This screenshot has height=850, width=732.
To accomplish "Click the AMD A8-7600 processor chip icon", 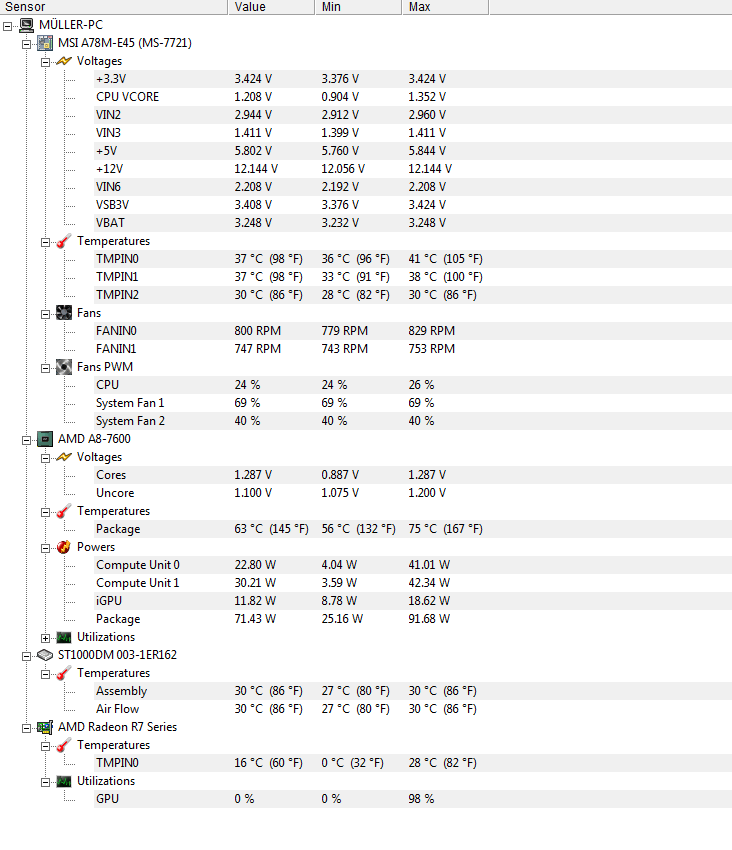I will tap(45, 439).
